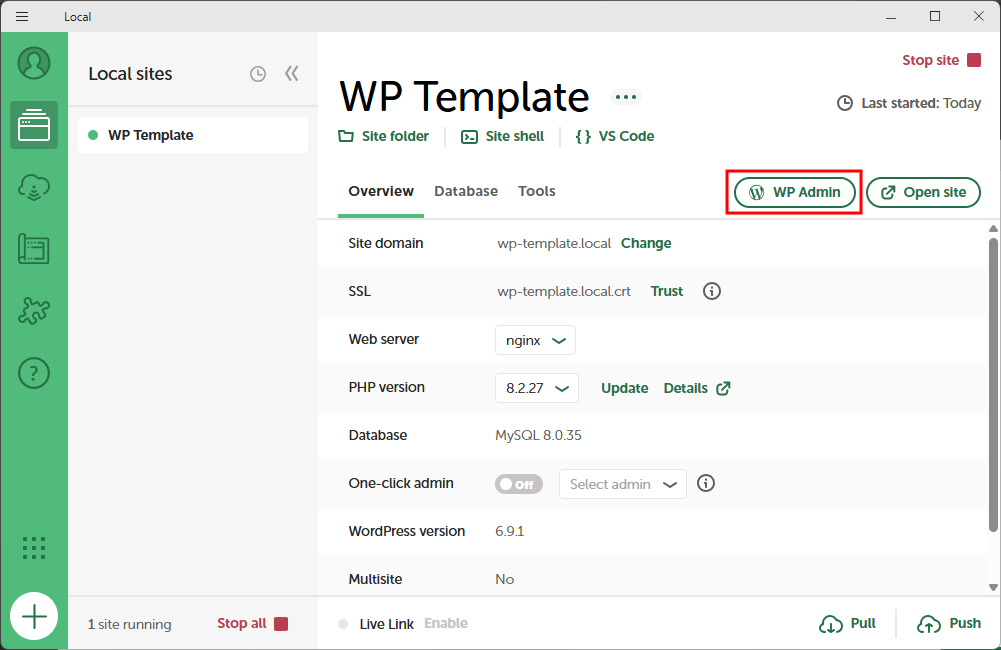1001x650 pixels.
Task: Open the Site shell
Action: pos(502,136)
